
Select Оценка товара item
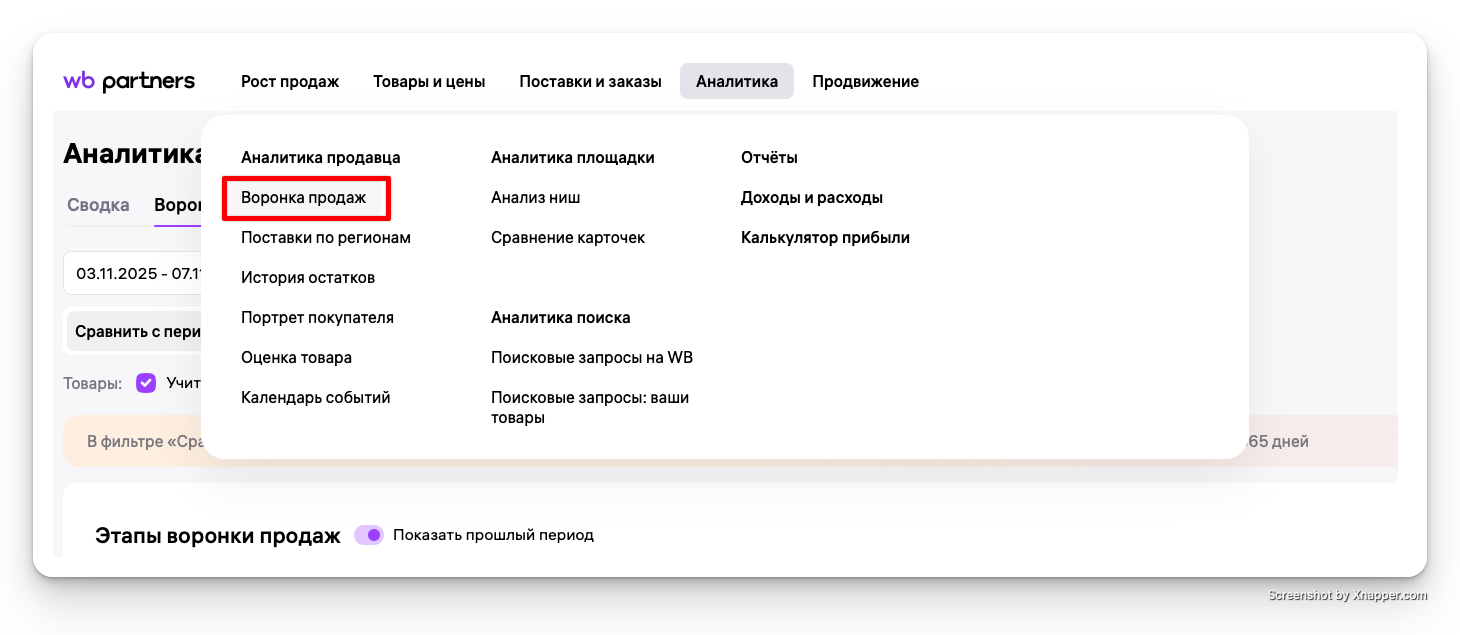296,358
